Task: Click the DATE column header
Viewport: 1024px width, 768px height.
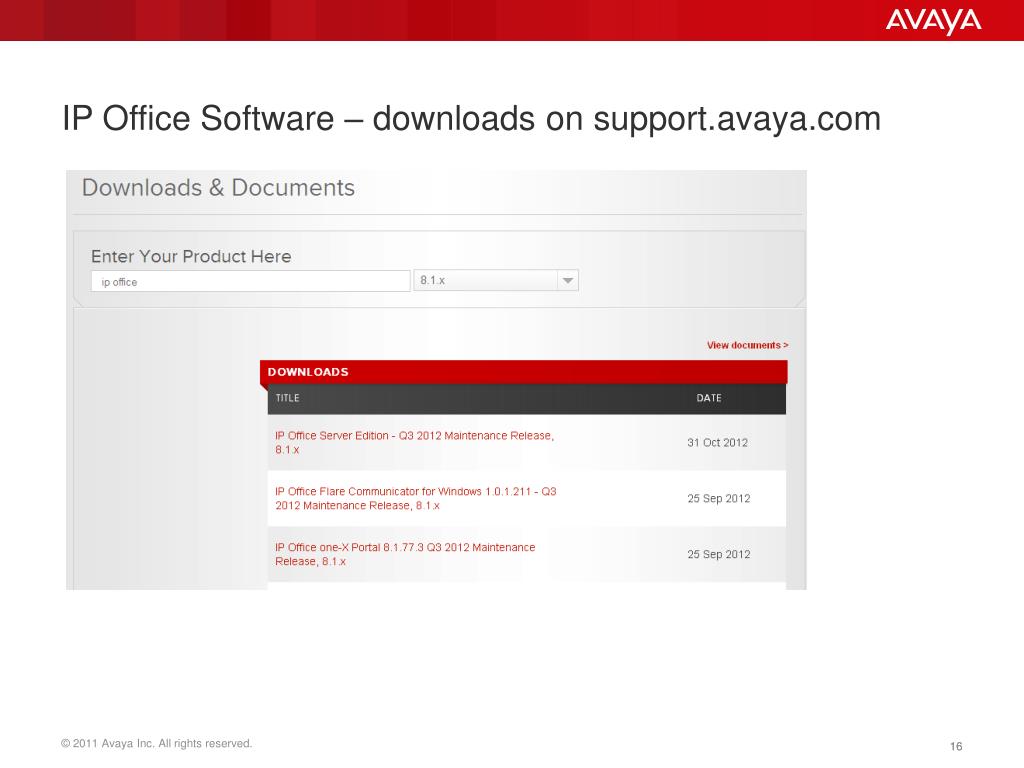Action: (x=709, y=398)
